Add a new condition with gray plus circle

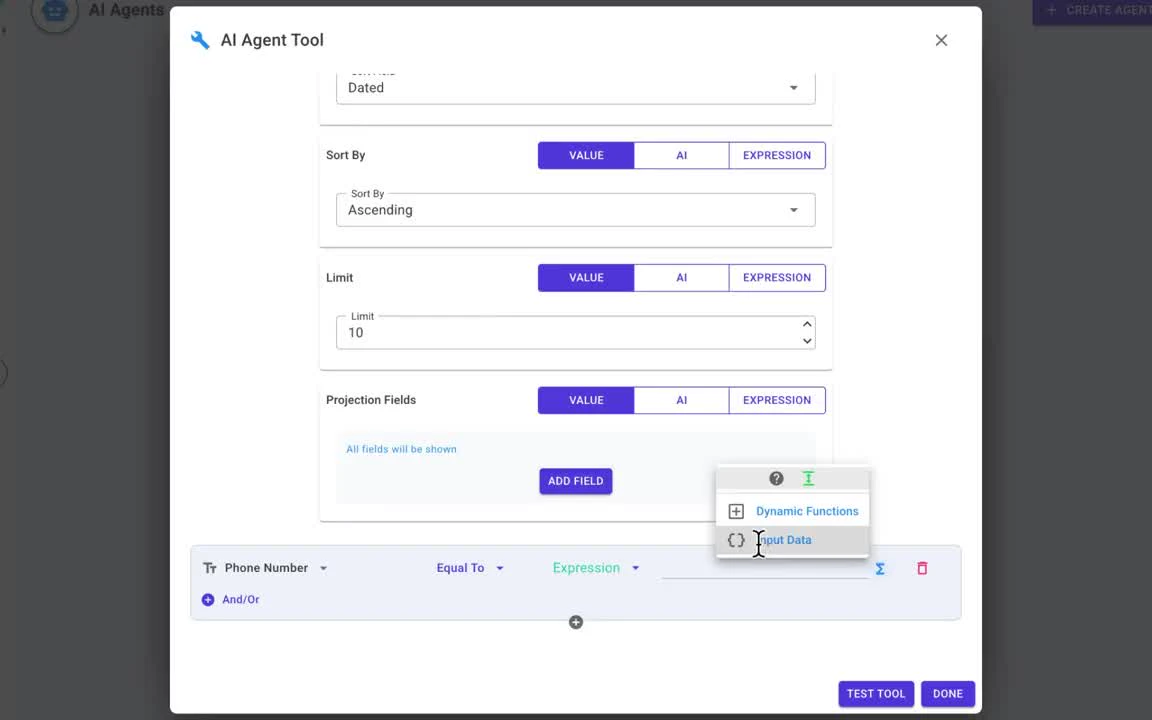pyautogui.click(x=576, y=622)
